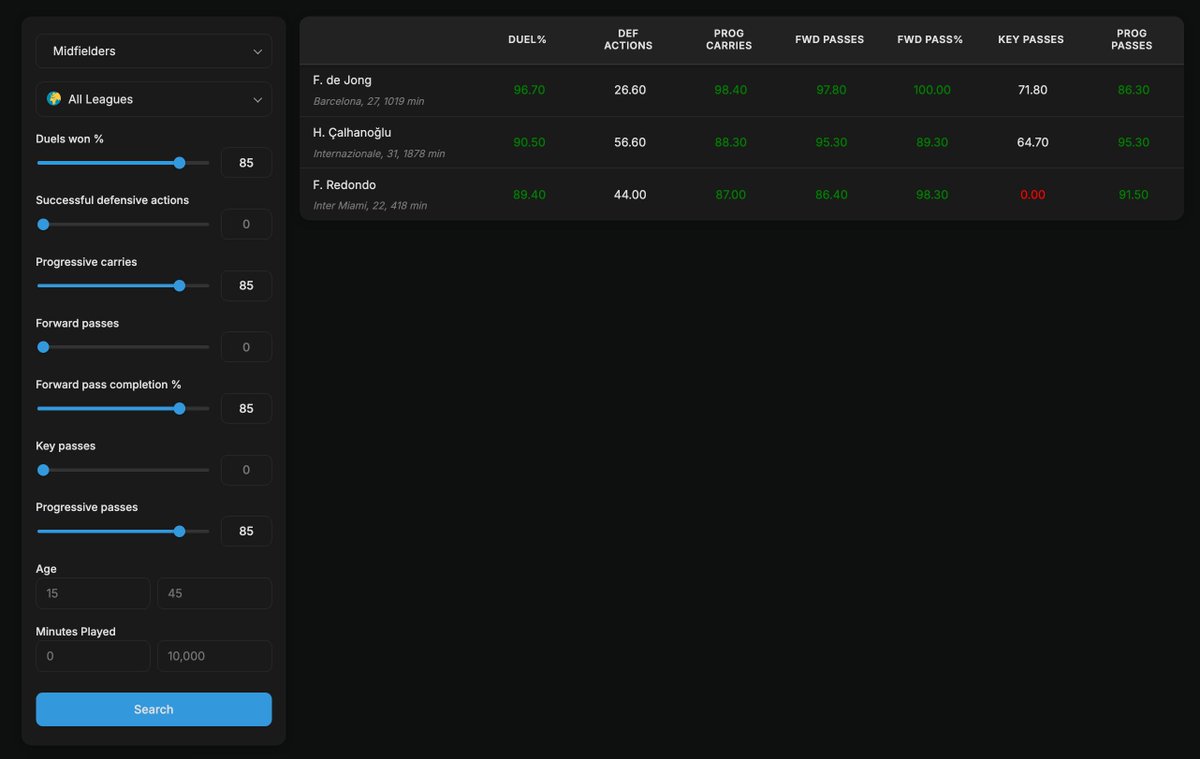Sort by the FWD PASS% column header
1200x759 pixels.
[x=930, y=40]
